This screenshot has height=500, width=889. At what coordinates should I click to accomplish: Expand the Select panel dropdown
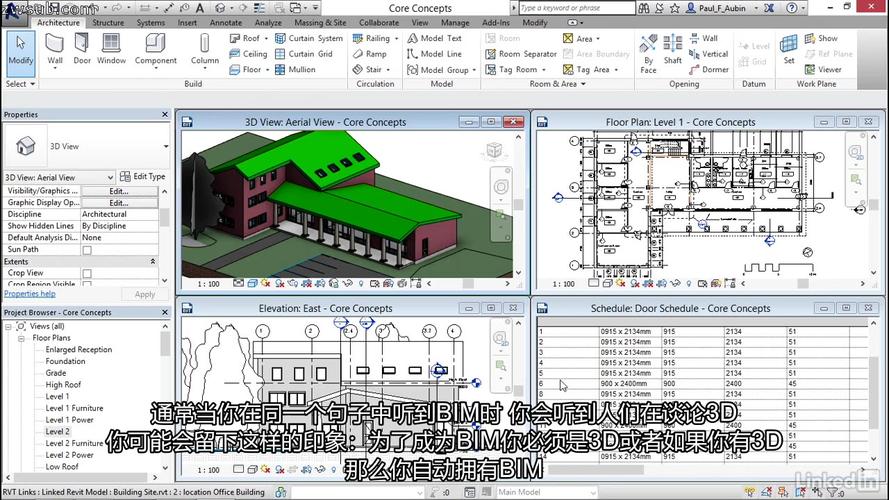(20, 84)
